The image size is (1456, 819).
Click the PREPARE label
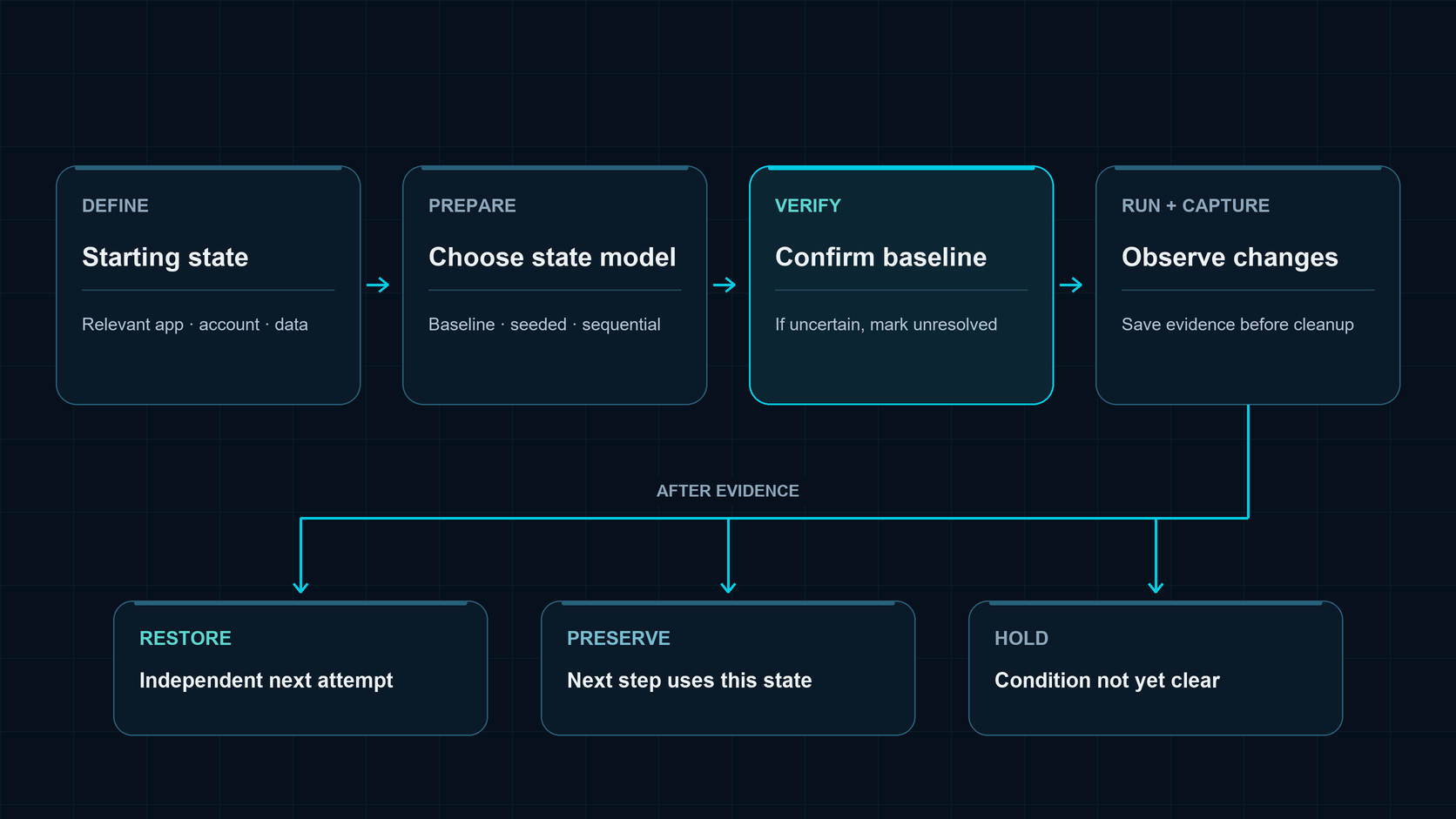click(472, 205)
